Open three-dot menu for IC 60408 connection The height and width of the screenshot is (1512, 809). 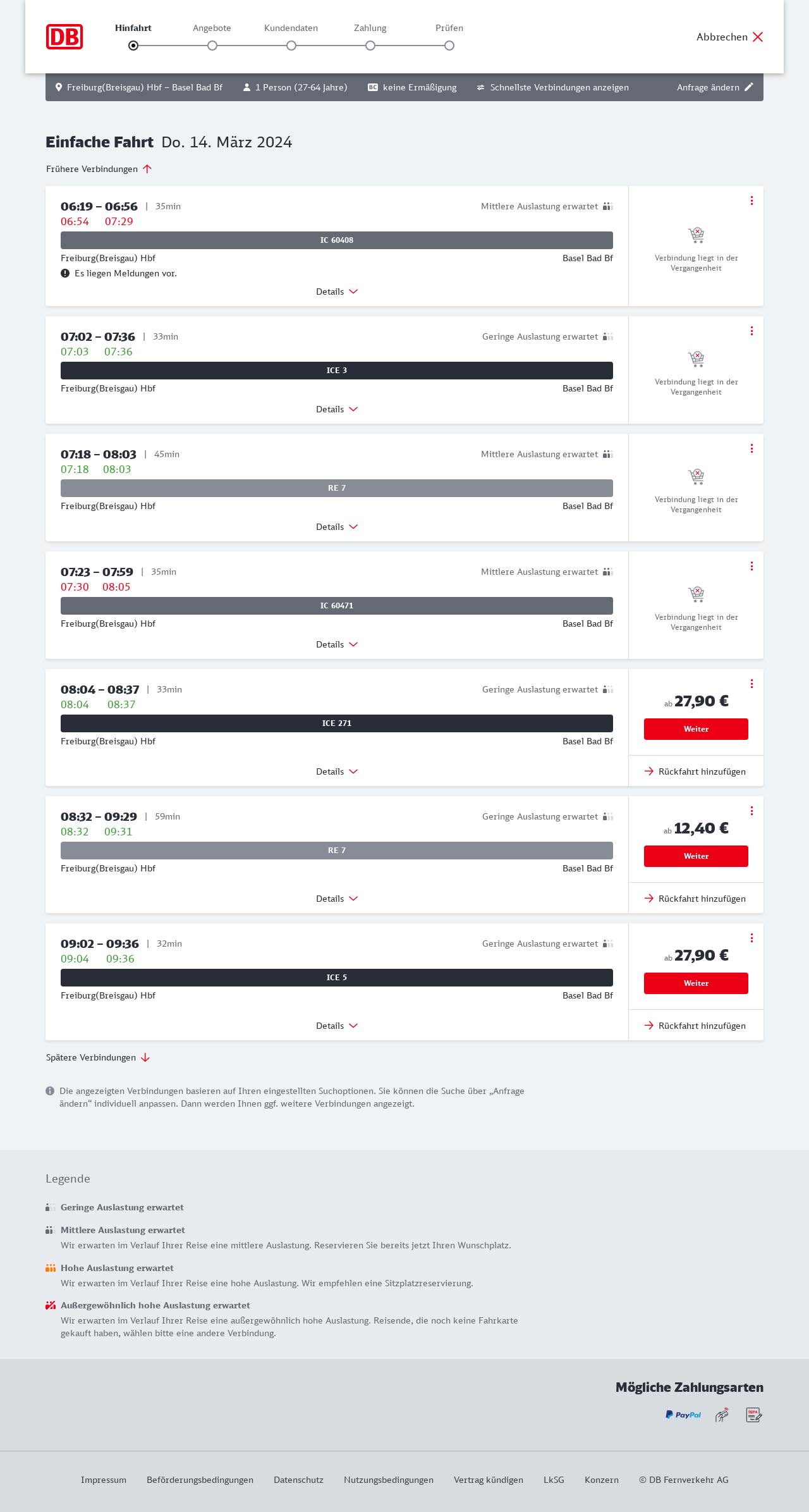point(751,200)
